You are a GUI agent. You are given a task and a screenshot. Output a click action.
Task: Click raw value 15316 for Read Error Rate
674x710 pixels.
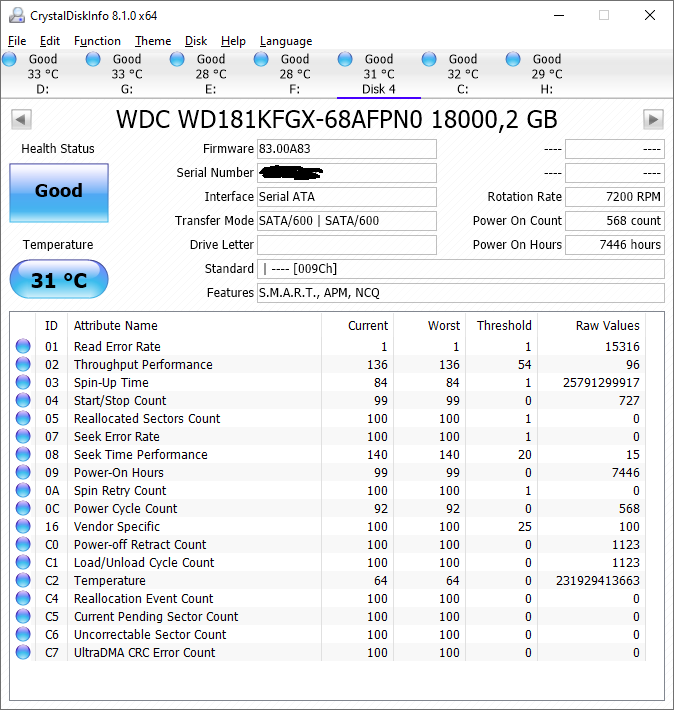click(x=622, y=346)
